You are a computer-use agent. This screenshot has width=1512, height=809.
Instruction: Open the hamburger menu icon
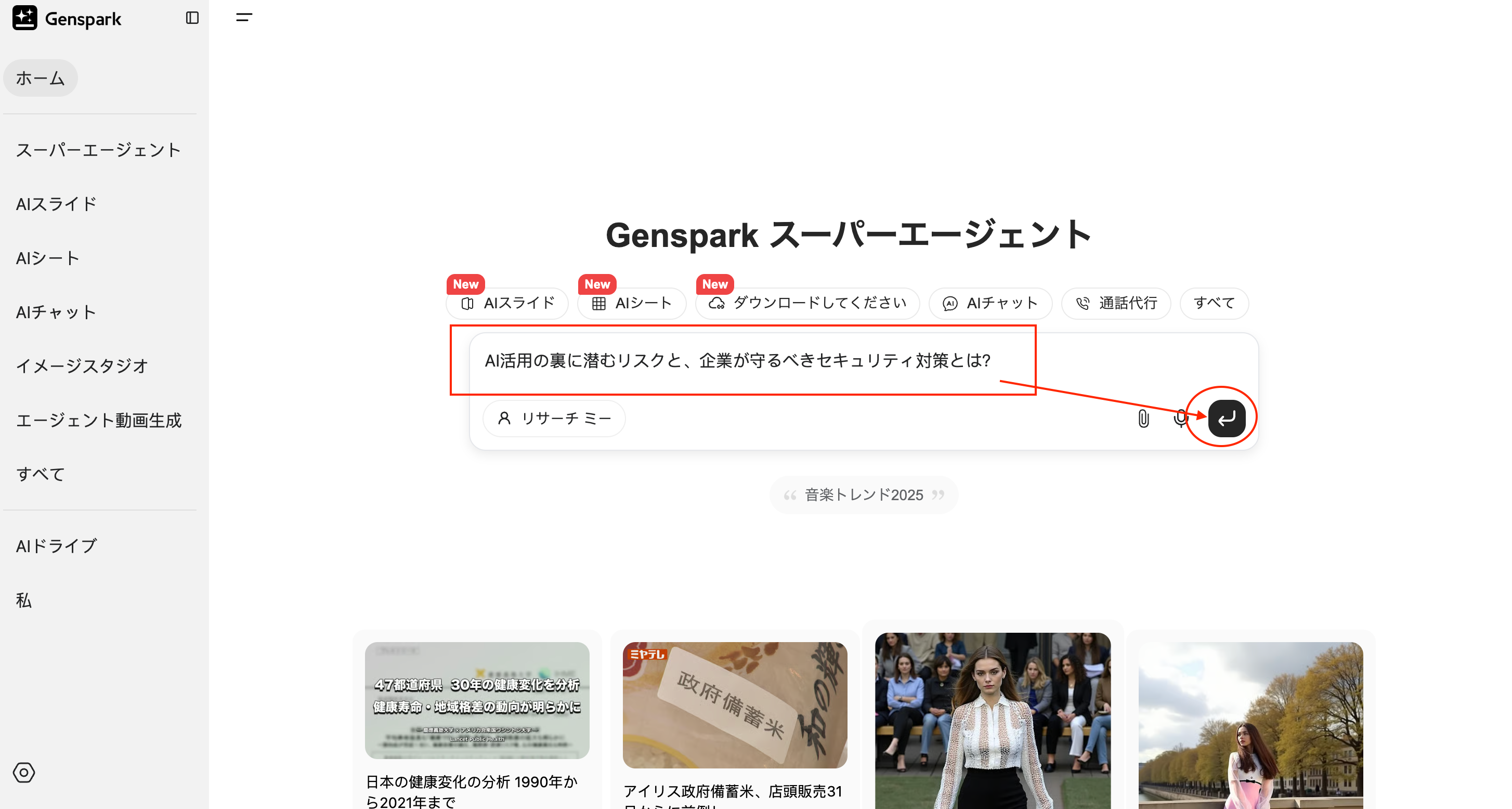244,18
